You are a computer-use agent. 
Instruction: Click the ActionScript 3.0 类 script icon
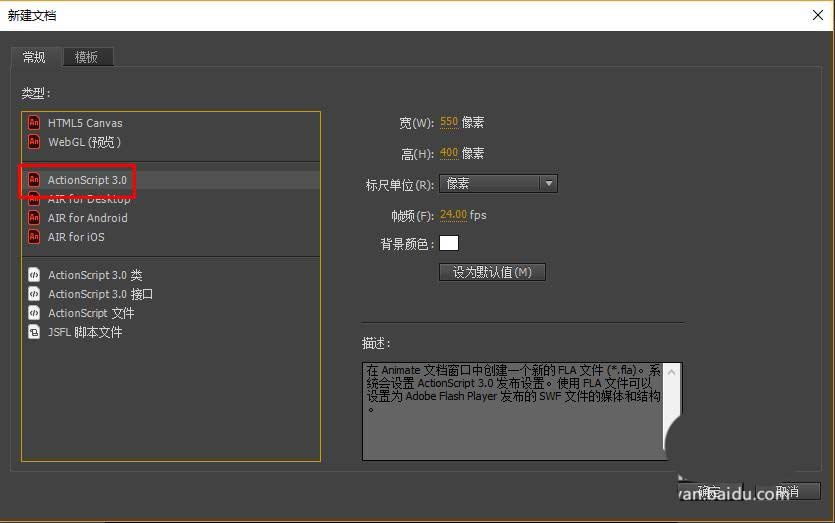(x=34, y=275)
